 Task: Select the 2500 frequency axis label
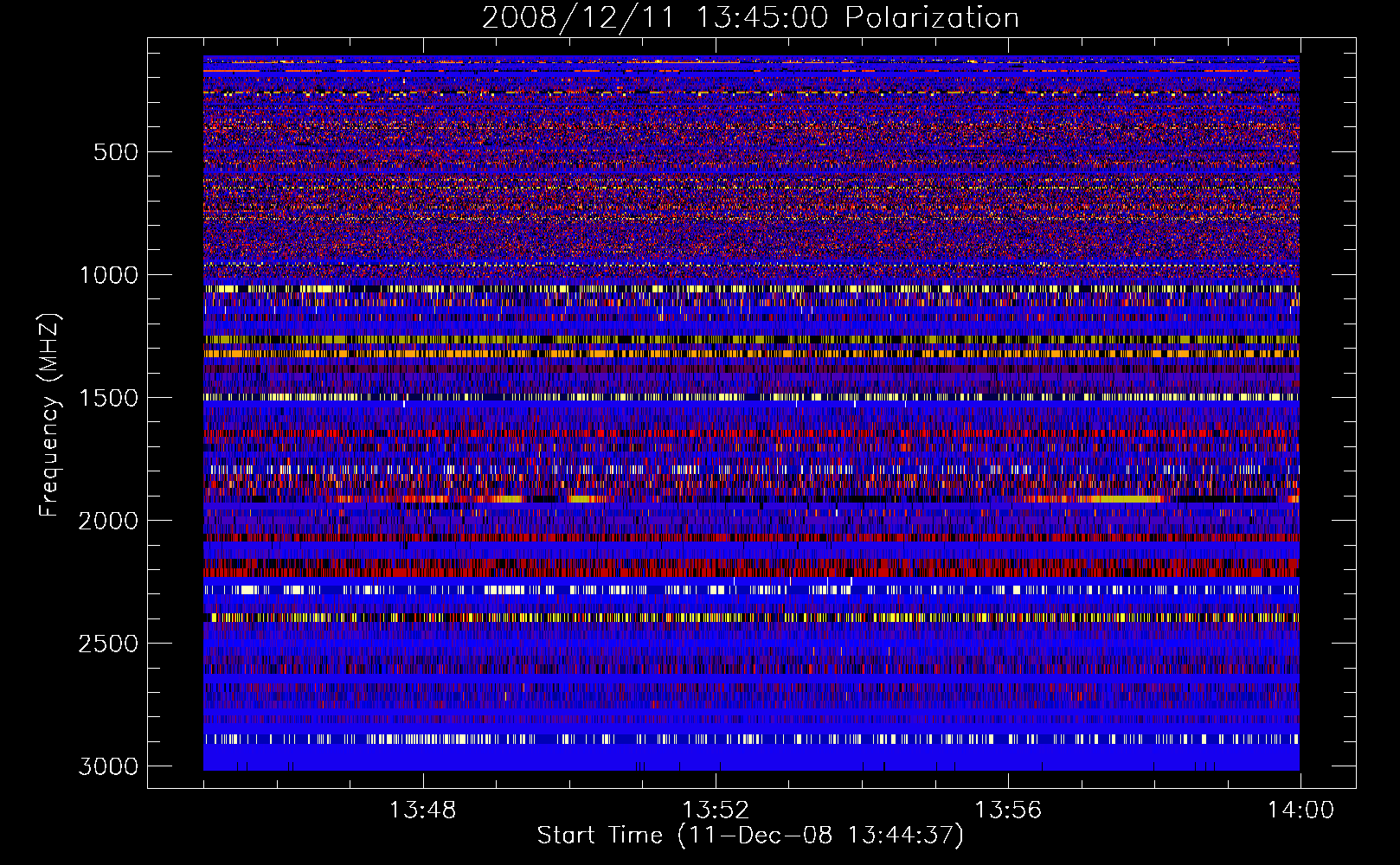(109, 644)
